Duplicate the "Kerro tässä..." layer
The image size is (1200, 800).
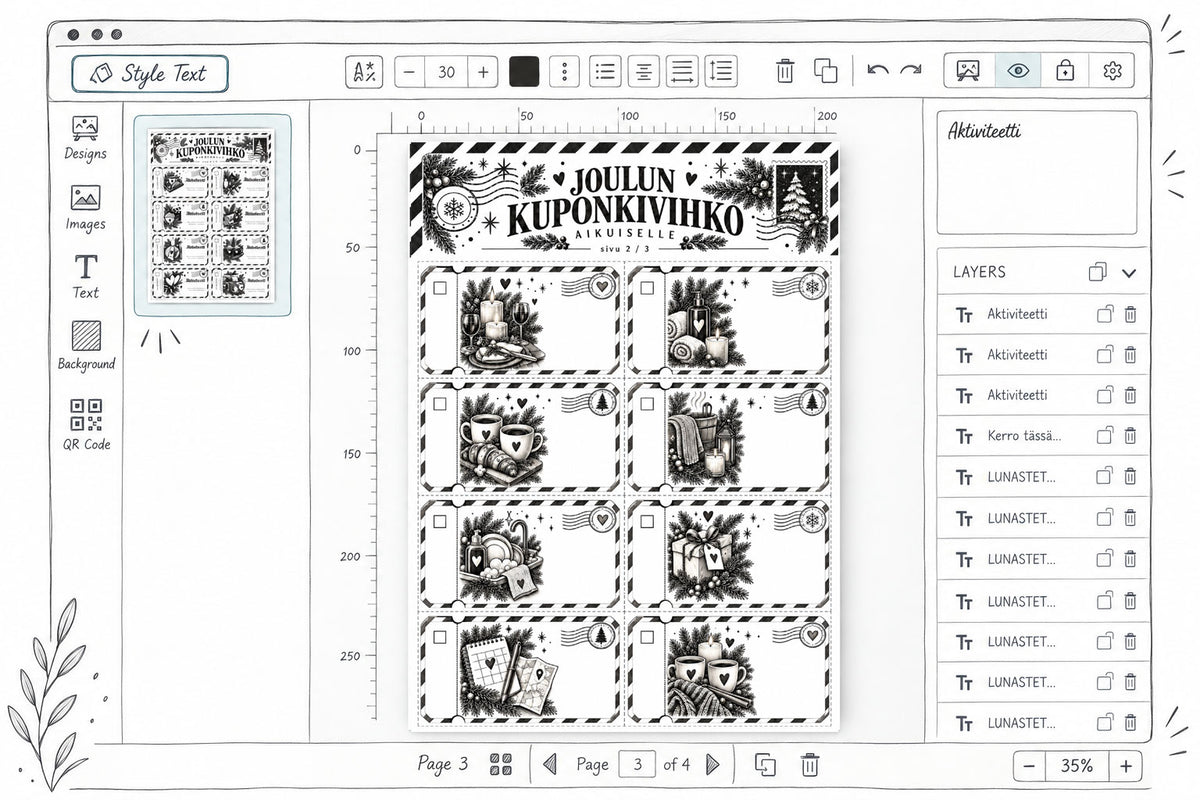click(x=1105, y=436)
